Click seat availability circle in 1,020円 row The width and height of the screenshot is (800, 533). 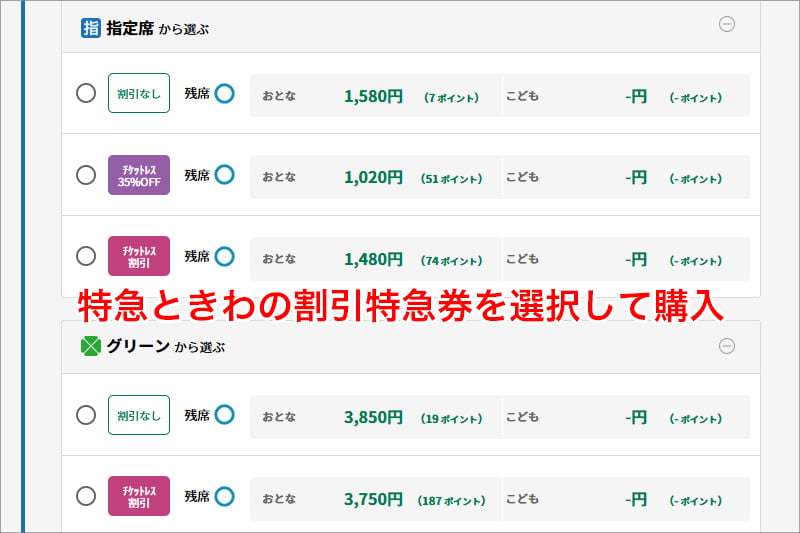click(224, 174)
